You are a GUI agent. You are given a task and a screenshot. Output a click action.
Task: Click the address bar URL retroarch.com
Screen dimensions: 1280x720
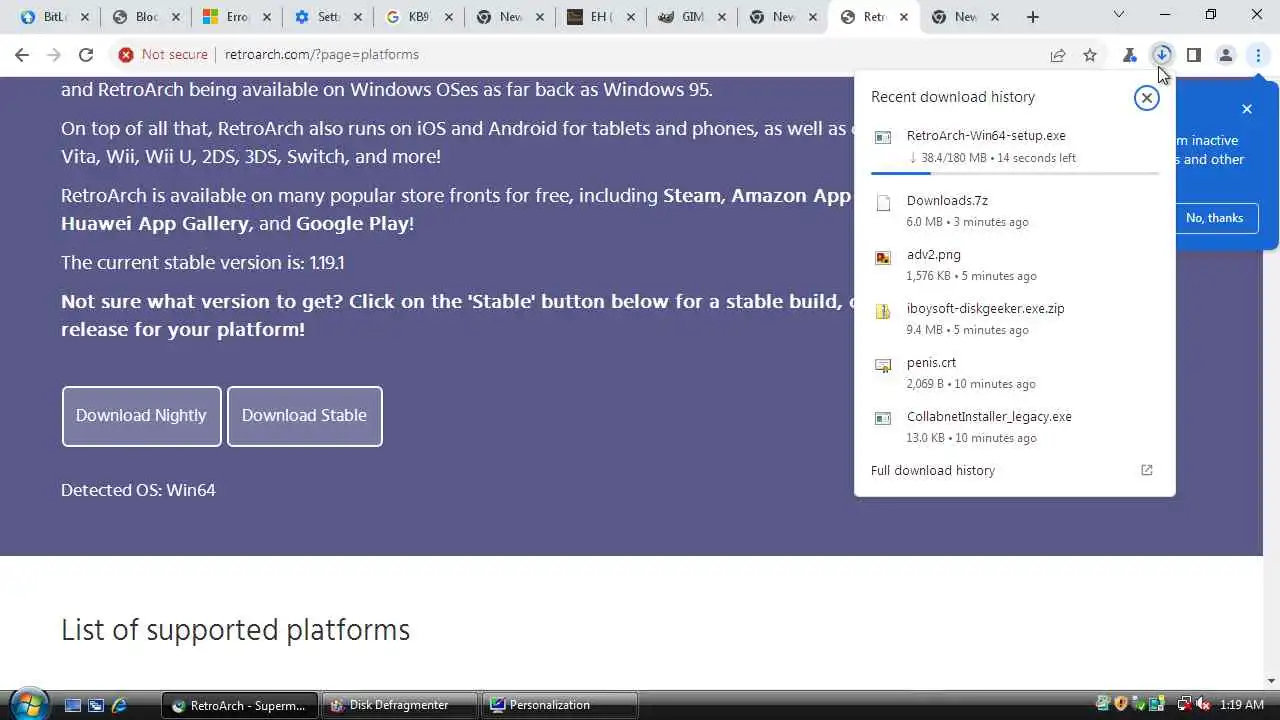point(322,55)
